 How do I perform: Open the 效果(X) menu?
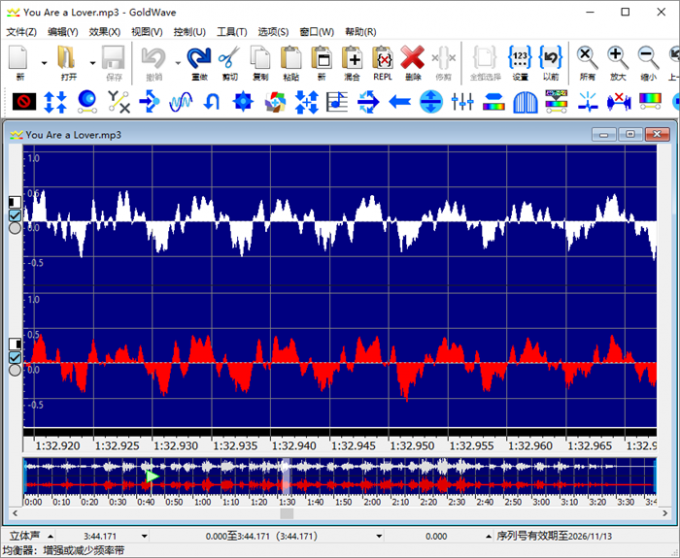pyautogui.click(x=105, y=32)
